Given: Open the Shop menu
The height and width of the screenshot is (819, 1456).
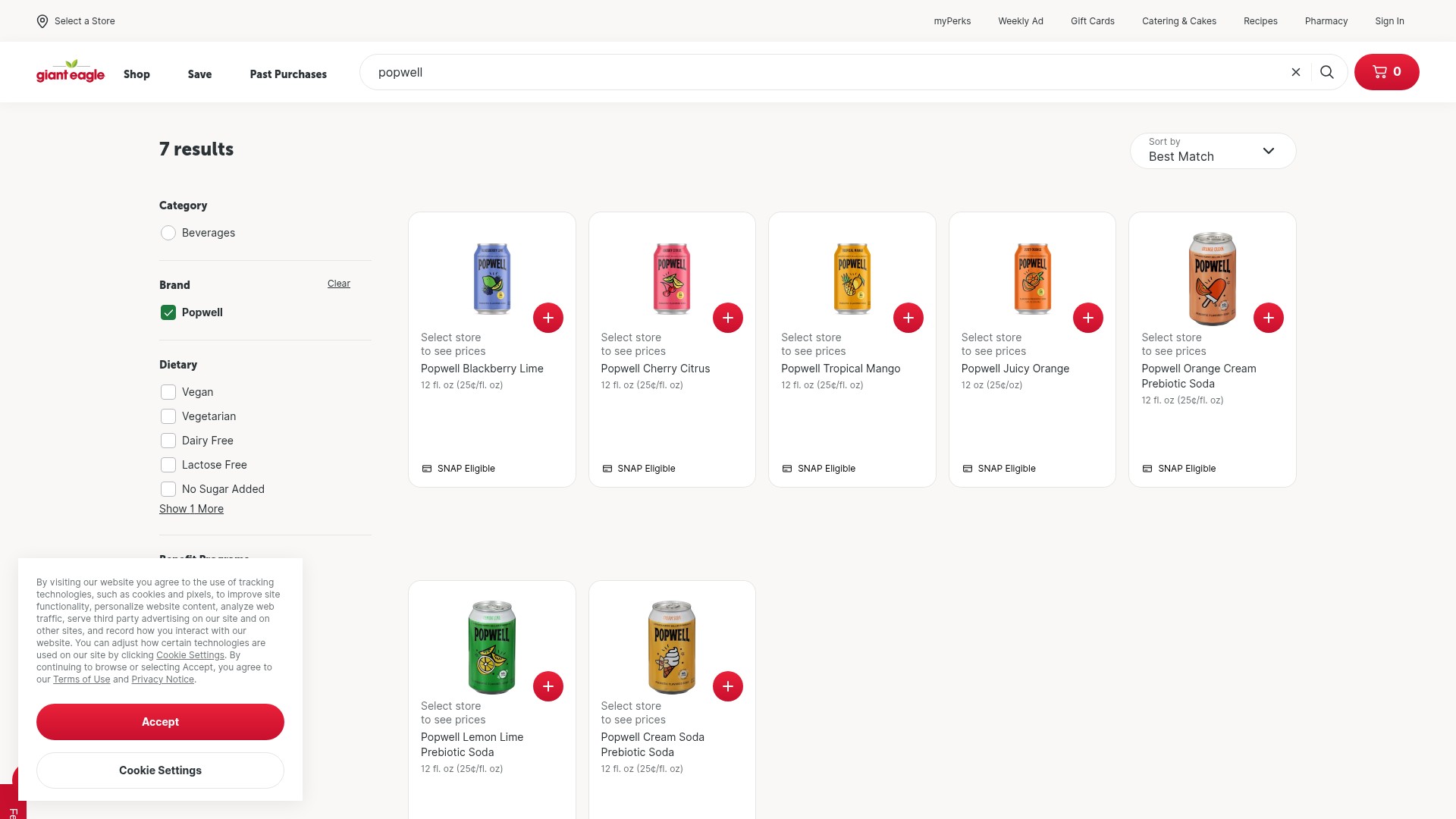Looking at the screenshot, I should (x=136, y=74).
